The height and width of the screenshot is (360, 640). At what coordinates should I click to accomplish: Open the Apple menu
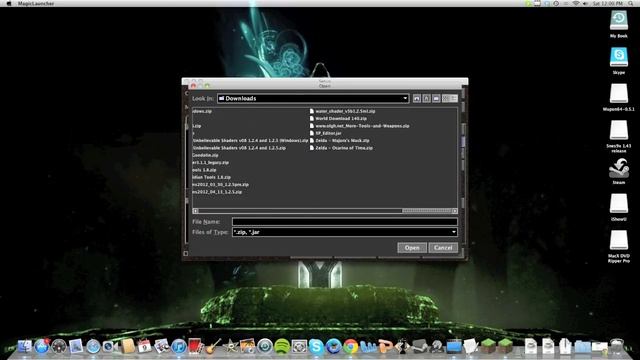pyautogui.click(x=9, y=3)
